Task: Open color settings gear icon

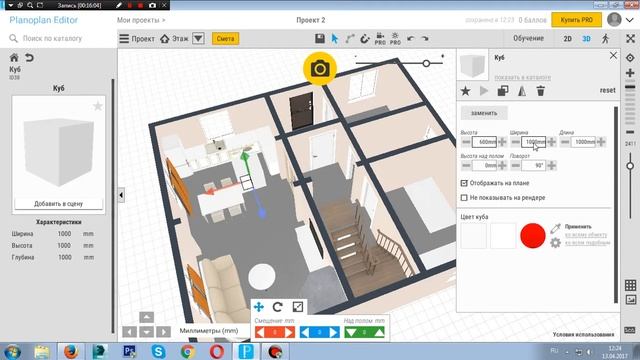Action: tap(555, 242)
